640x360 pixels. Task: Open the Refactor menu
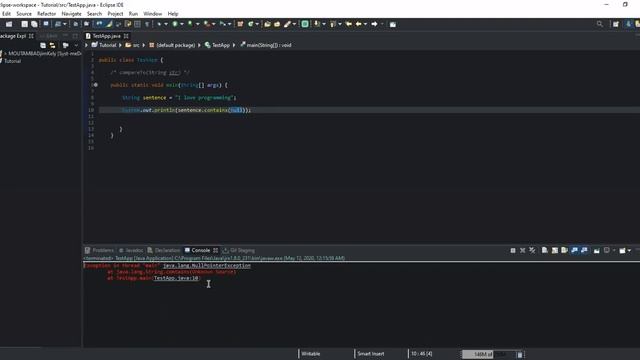click(46, 13)
